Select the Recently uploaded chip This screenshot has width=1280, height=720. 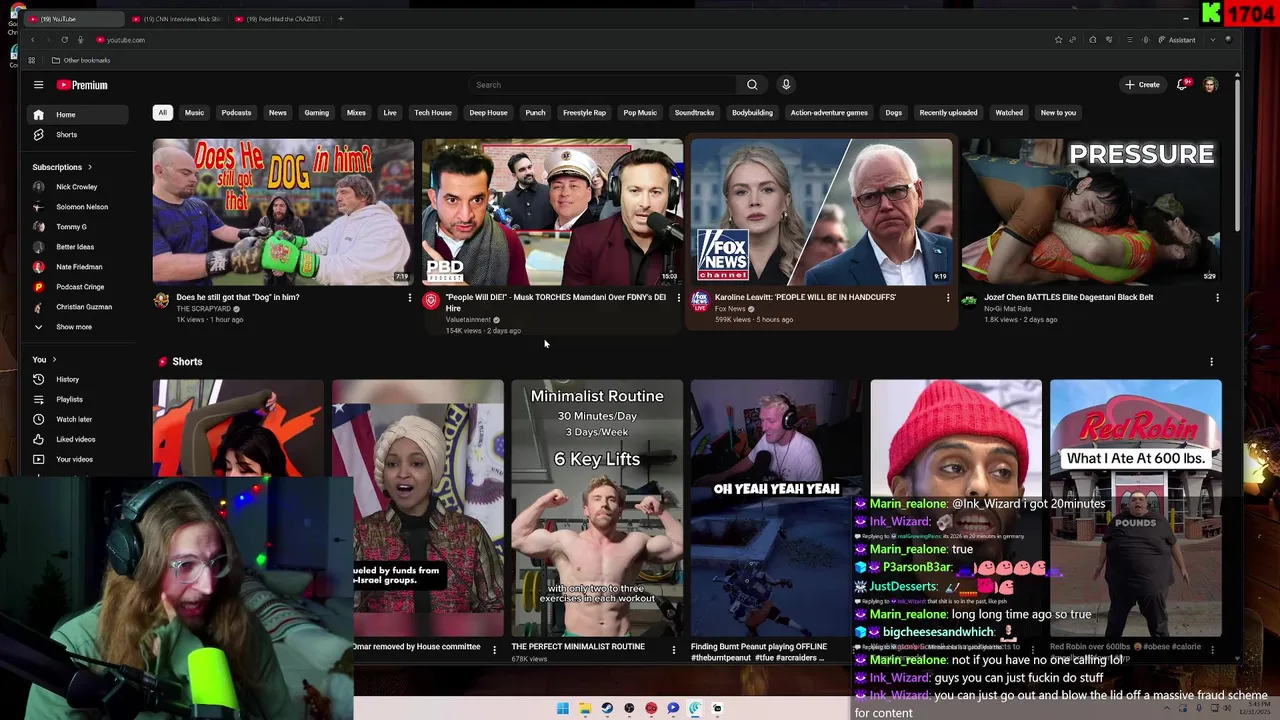[x=948, y=113]
